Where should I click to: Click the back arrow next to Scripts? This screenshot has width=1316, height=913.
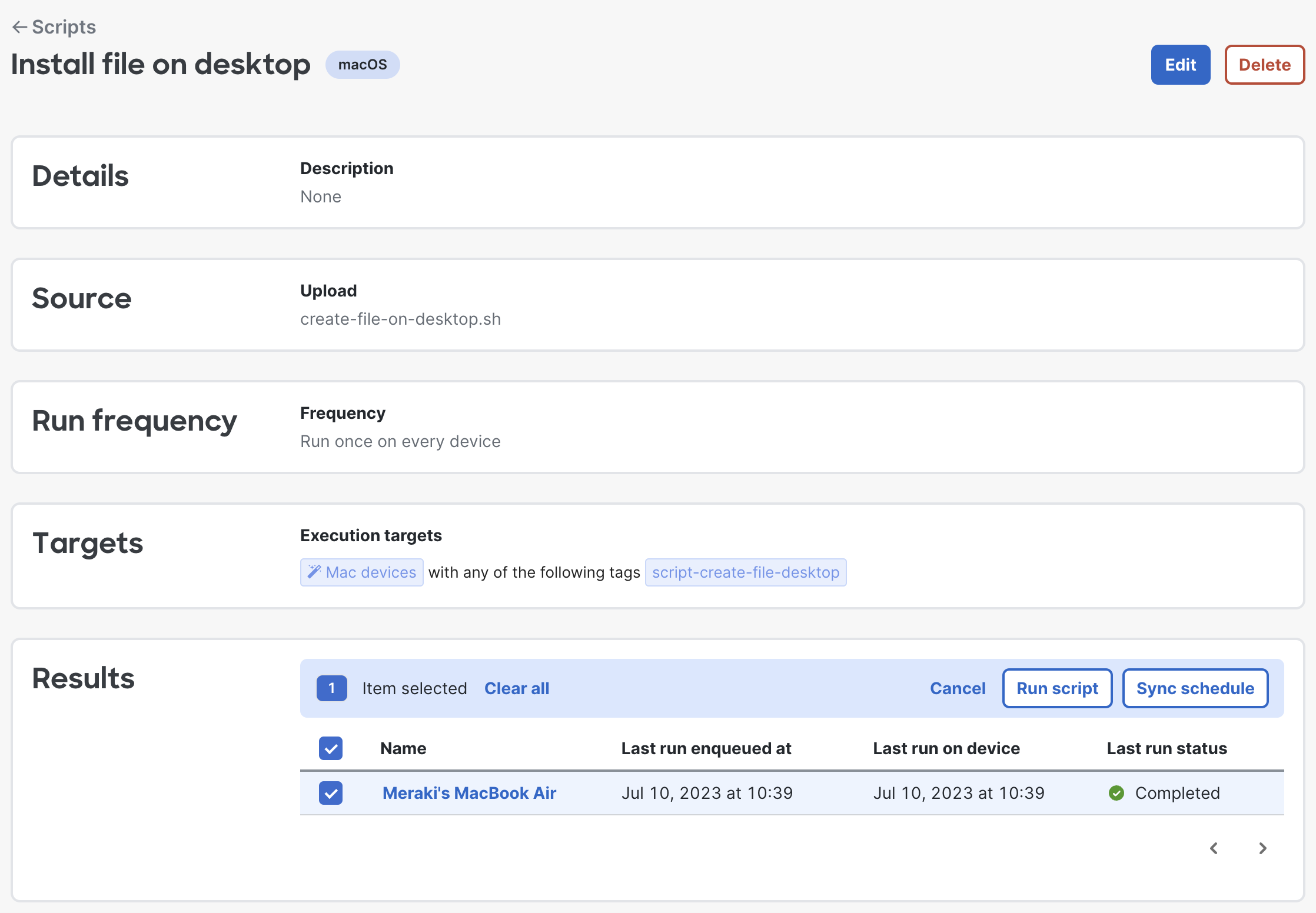point(19,27)
